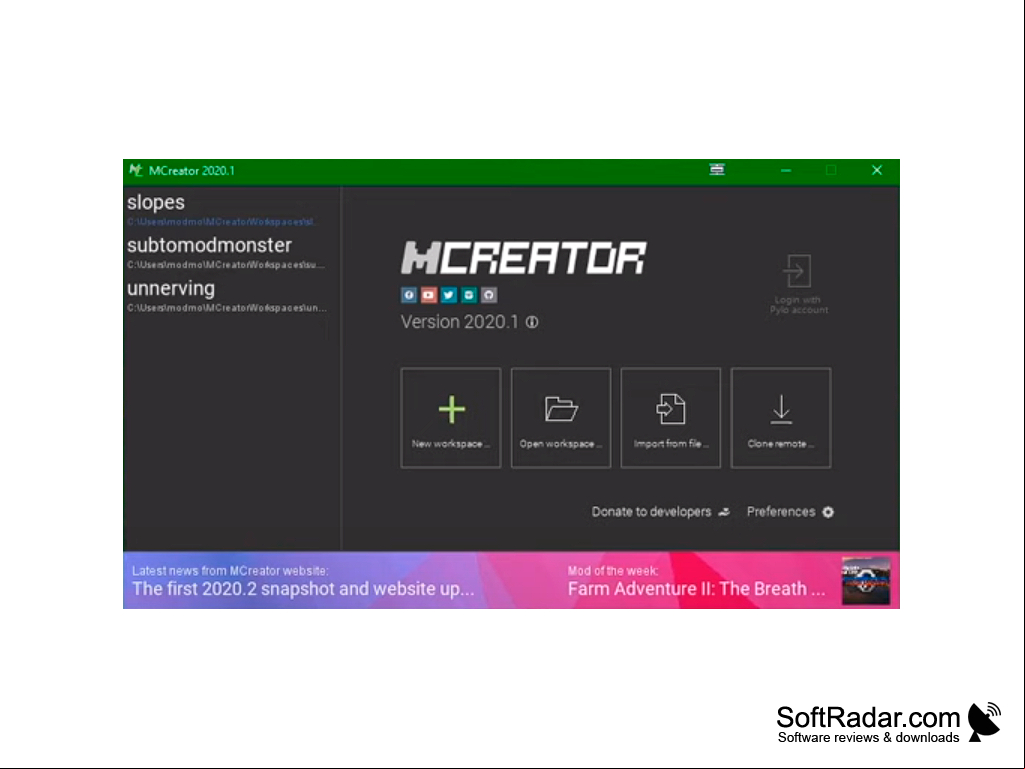The height and width of the screenshot is (769, 1025).
Task: Minimize the MCreator window
Action: [786, 171]
